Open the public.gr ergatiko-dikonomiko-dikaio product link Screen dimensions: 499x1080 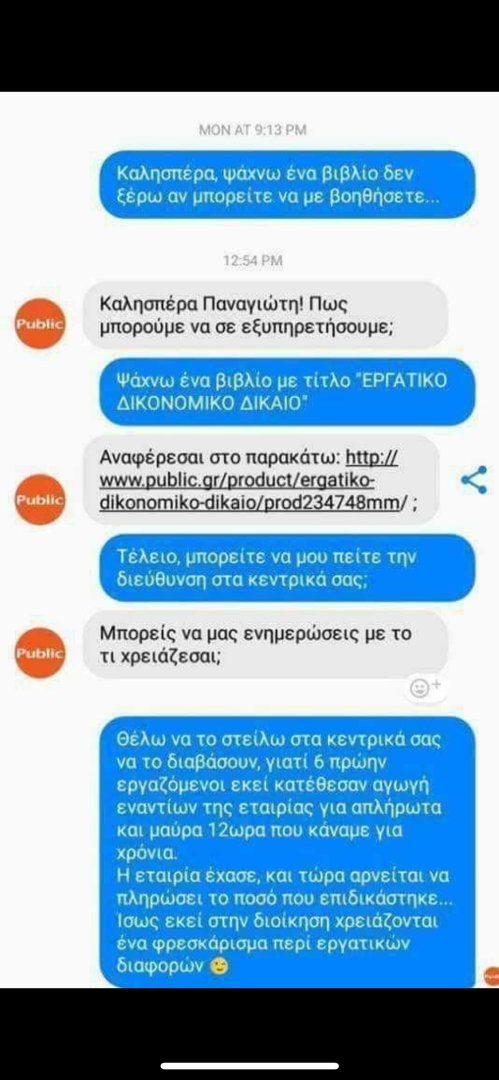(249, 480)
